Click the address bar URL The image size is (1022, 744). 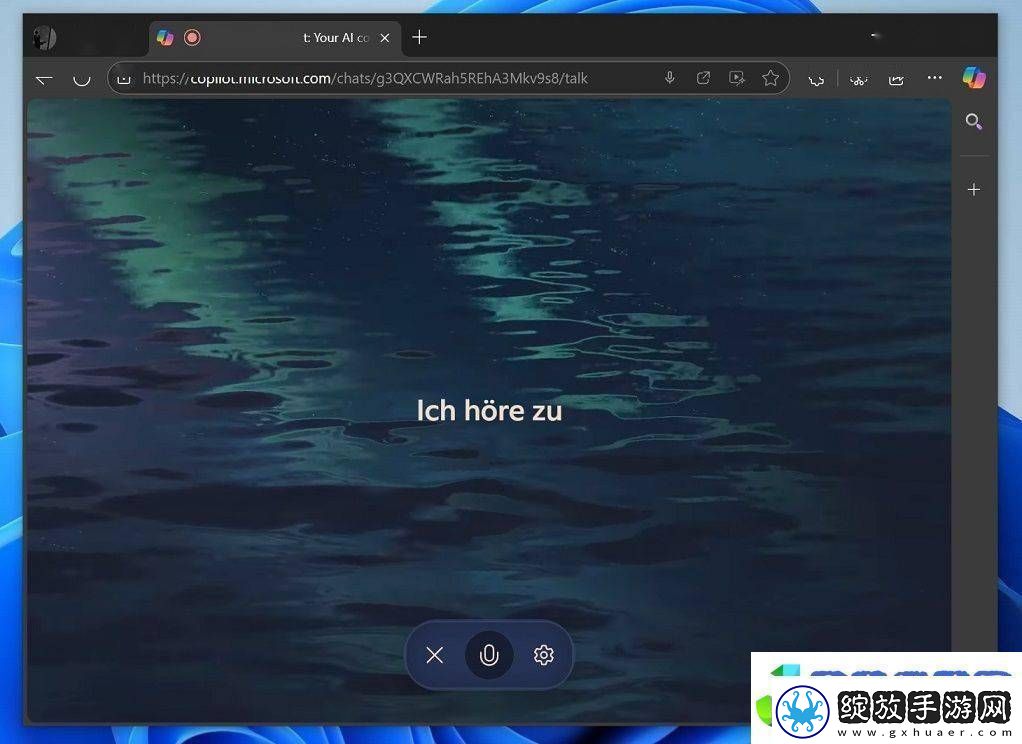pyautogui.click(x=365, y=79)
